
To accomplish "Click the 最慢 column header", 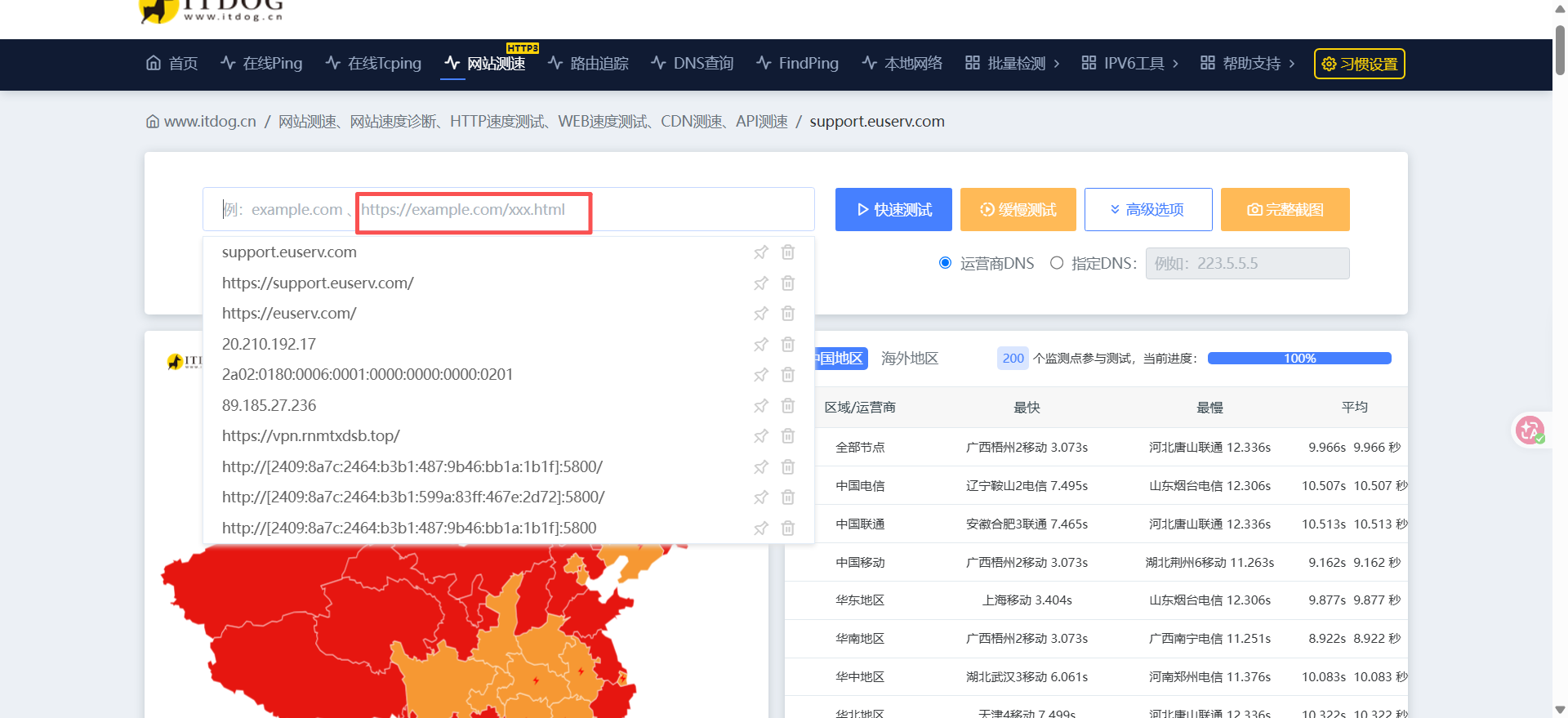I will 1209,408.
